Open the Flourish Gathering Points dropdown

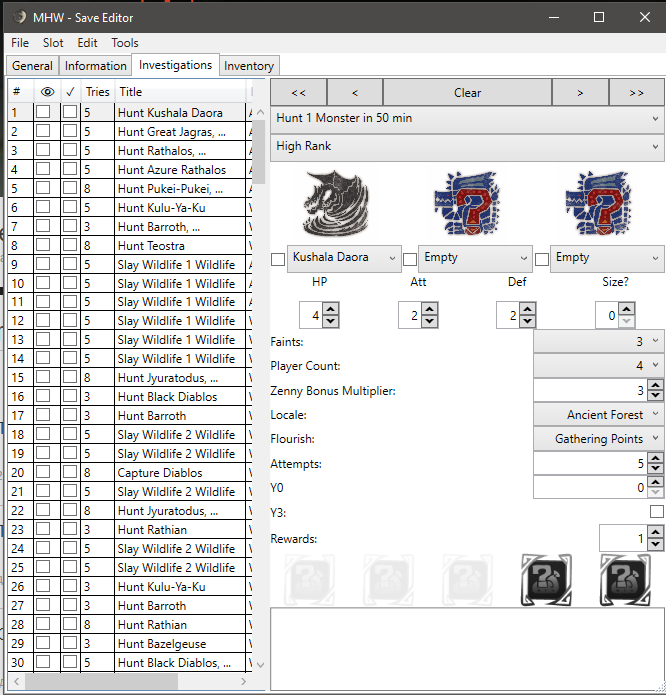599,439
